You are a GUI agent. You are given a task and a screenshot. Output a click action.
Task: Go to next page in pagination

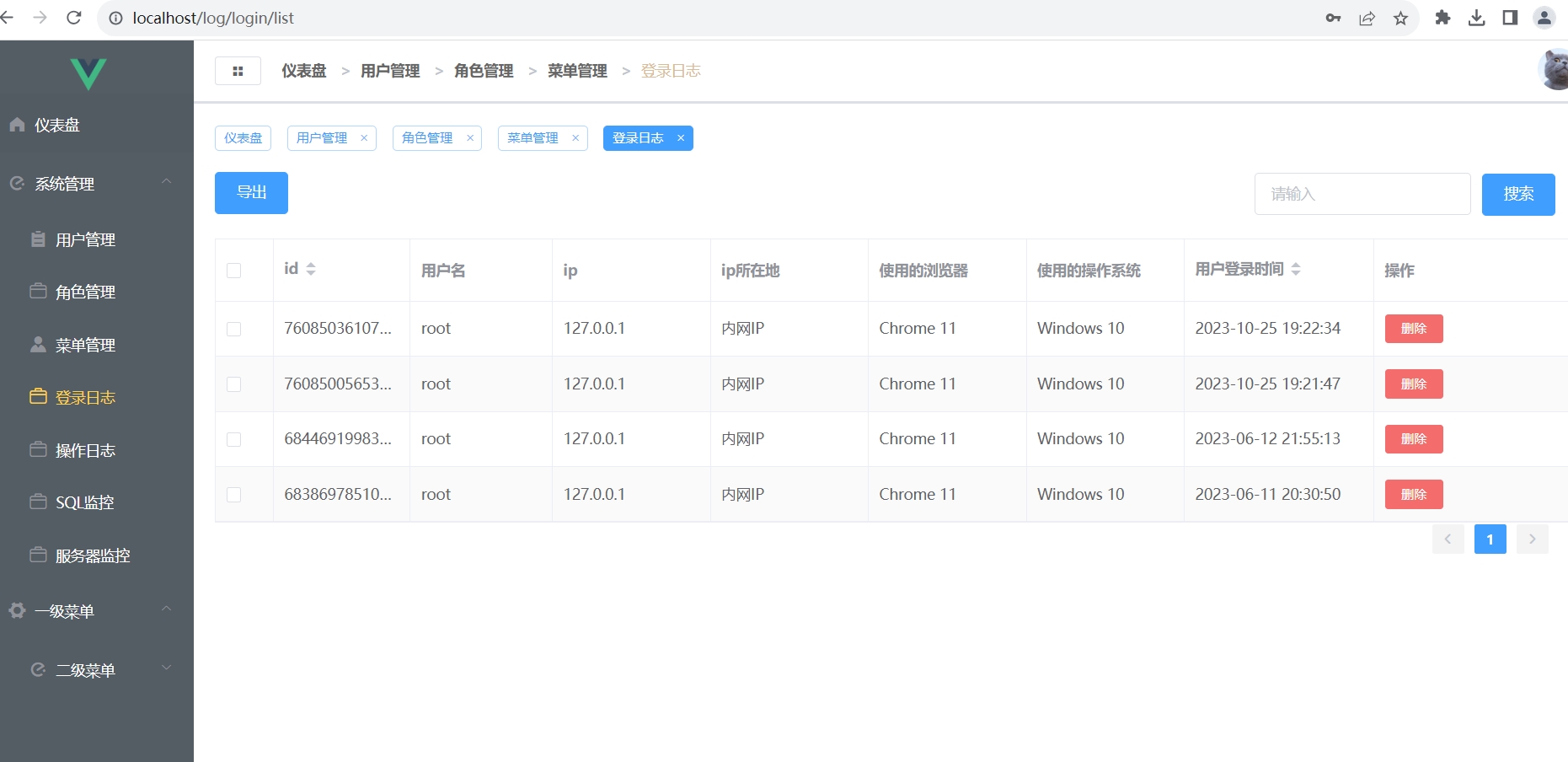click(x=1532, y=539)
